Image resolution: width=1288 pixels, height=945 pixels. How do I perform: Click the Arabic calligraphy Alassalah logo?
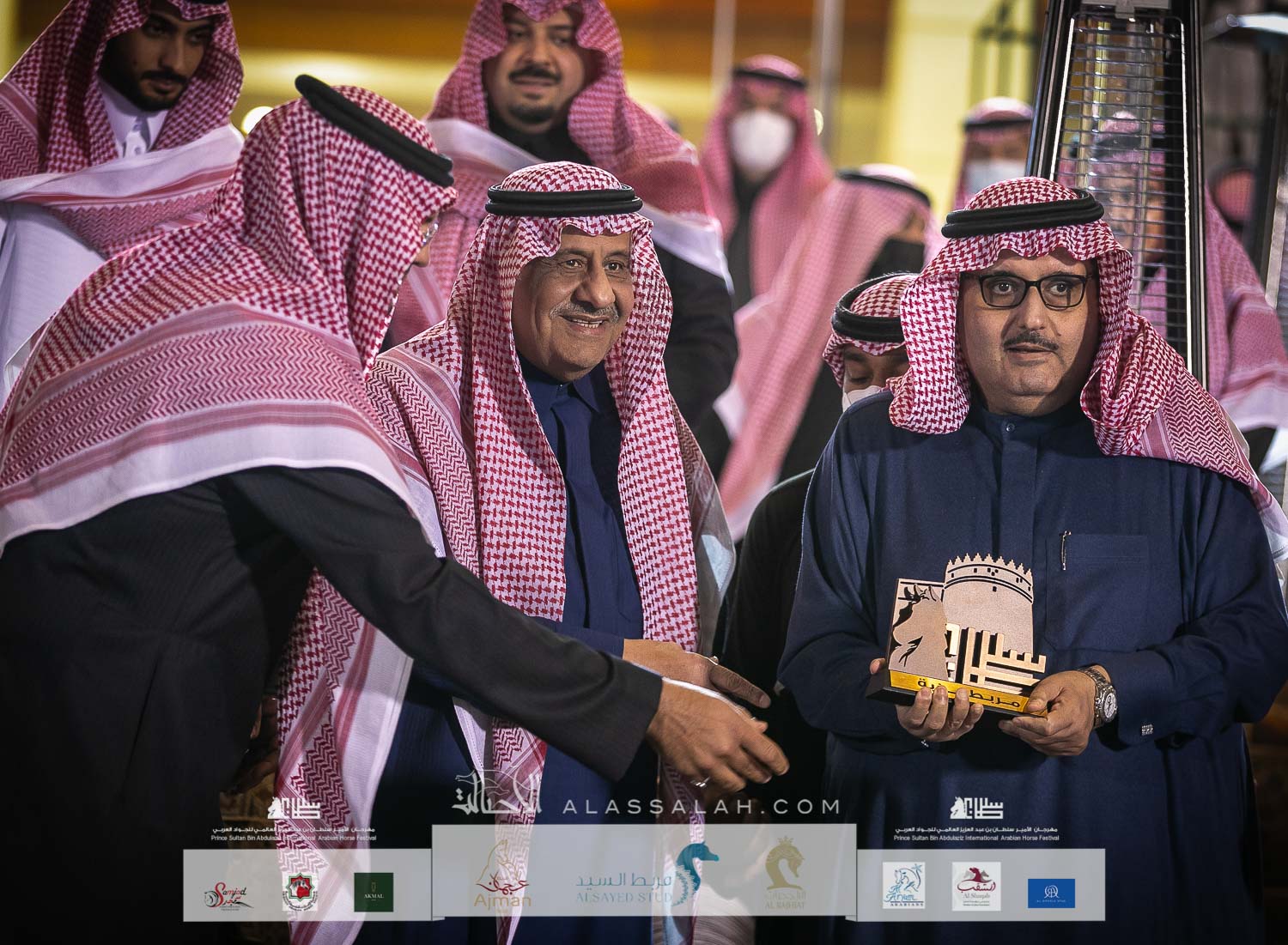[499, 796]
